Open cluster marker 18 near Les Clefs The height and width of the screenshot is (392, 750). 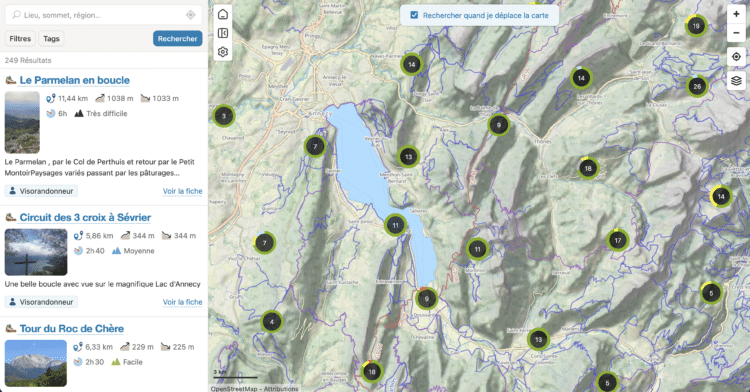pos(588,168)
